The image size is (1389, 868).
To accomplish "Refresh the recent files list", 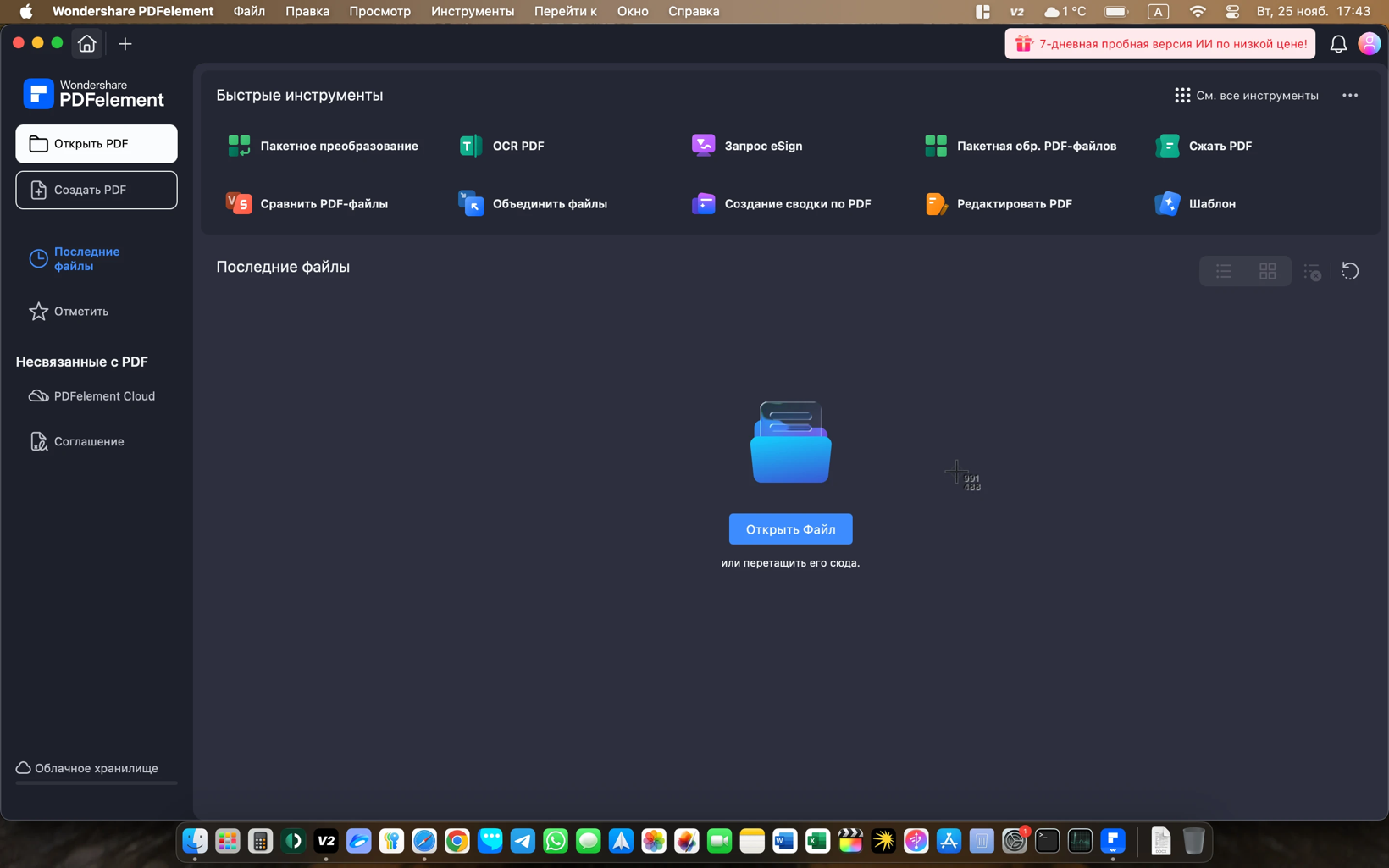I will 1350,271.
